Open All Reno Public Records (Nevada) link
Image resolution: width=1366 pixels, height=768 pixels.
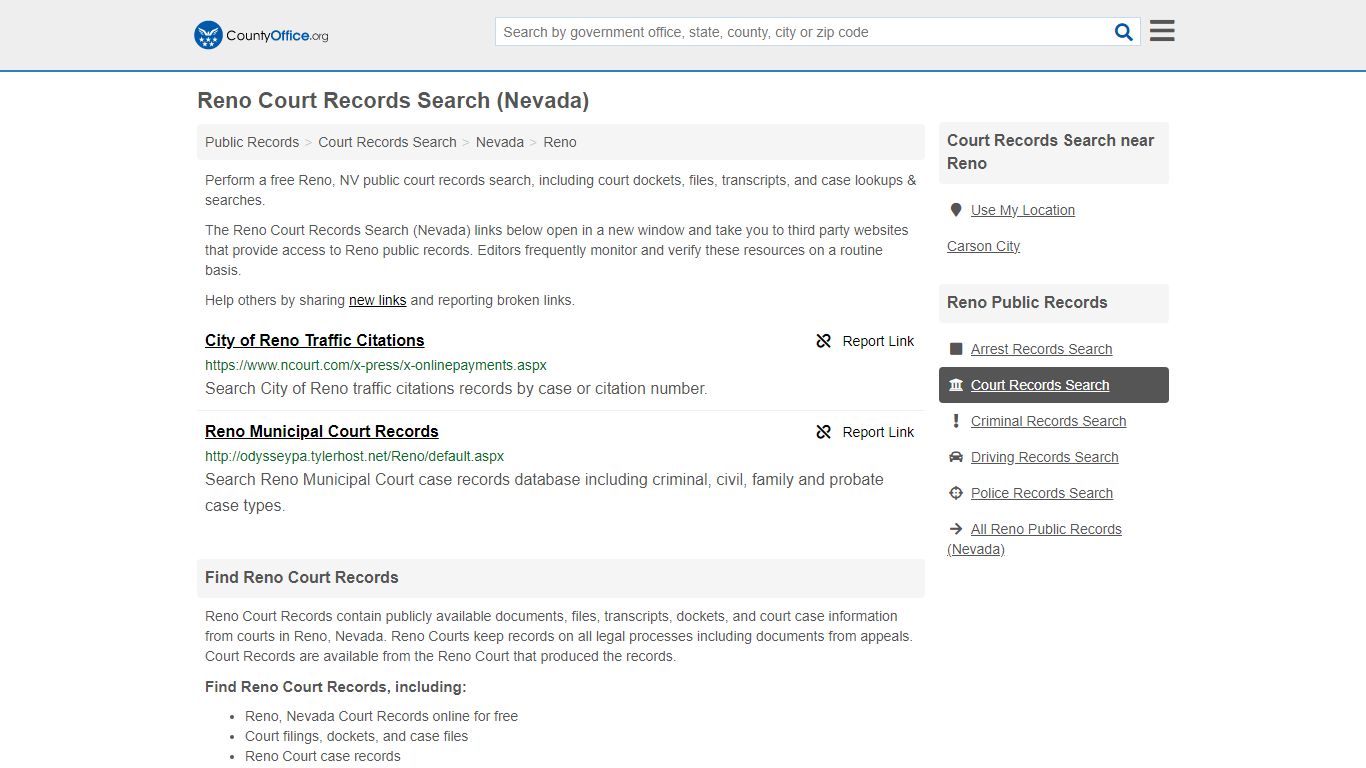tap(1034, 539)
